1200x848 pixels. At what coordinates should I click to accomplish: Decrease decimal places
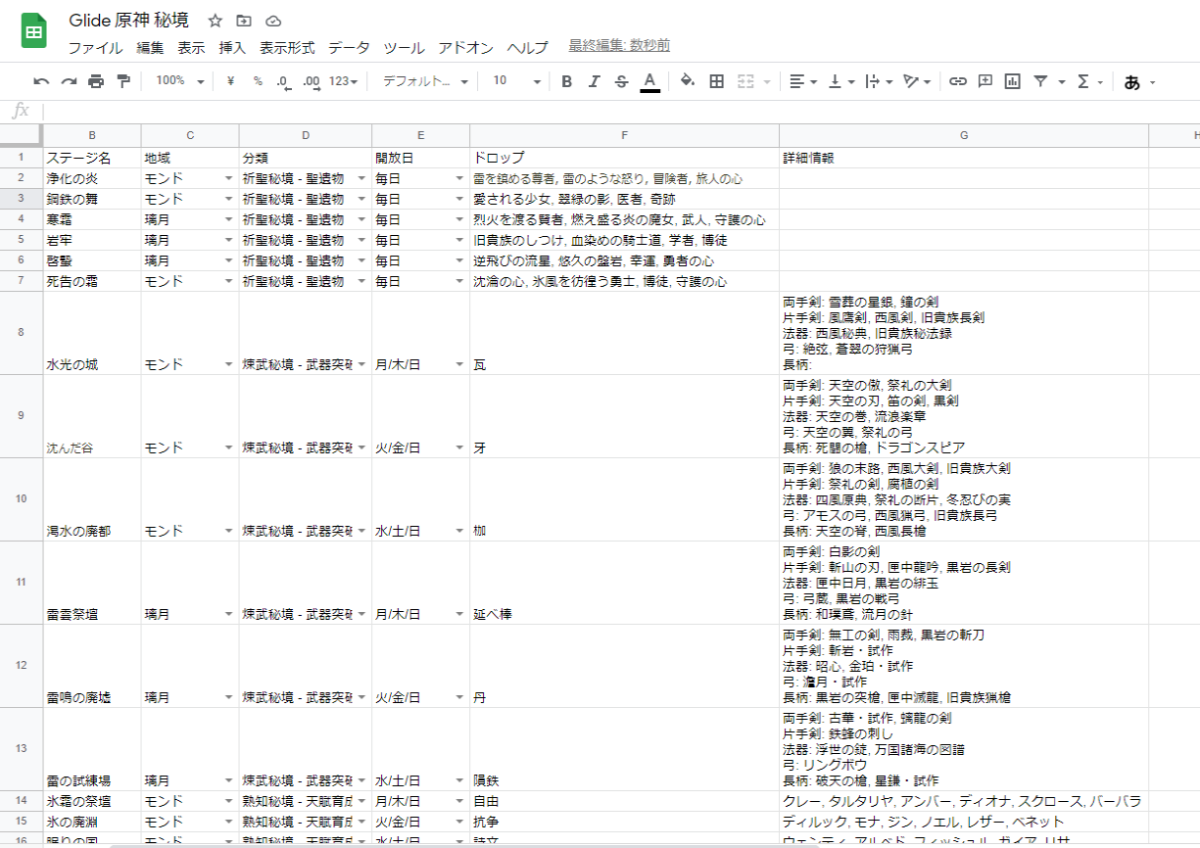point(283,82)
